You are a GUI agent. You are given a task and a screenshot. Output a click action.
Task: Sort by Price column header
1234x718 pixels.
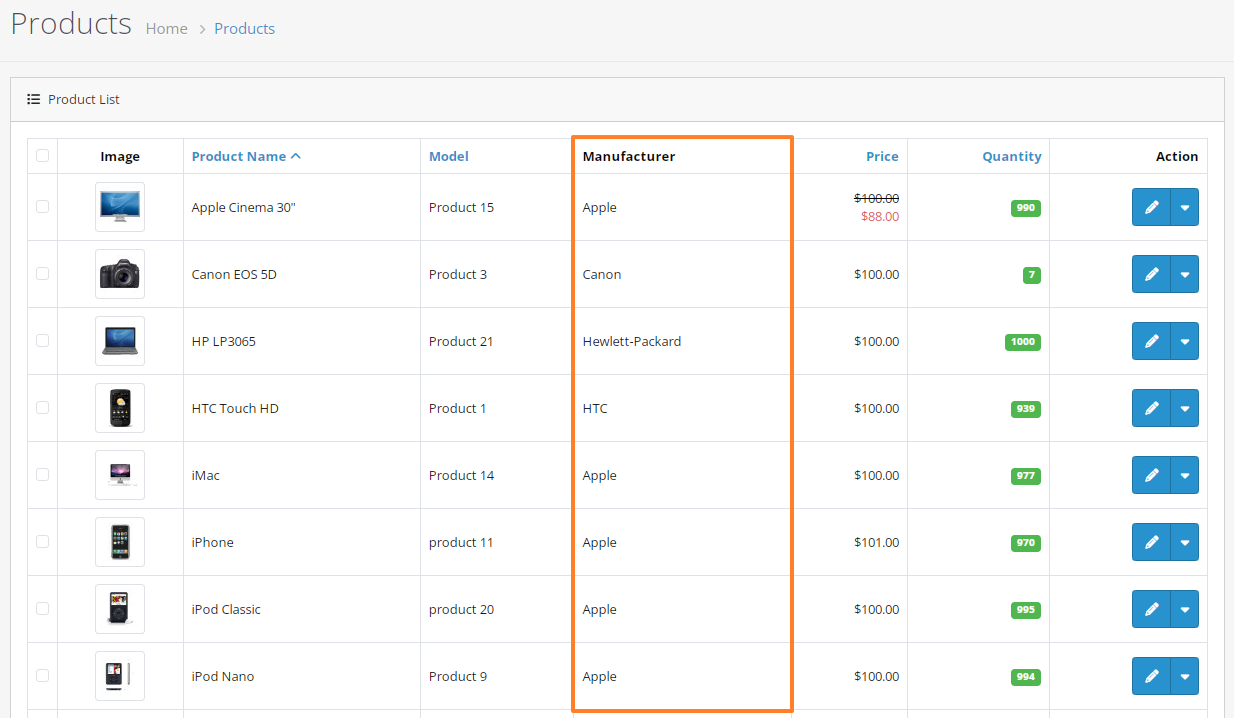tap(882, 156)
